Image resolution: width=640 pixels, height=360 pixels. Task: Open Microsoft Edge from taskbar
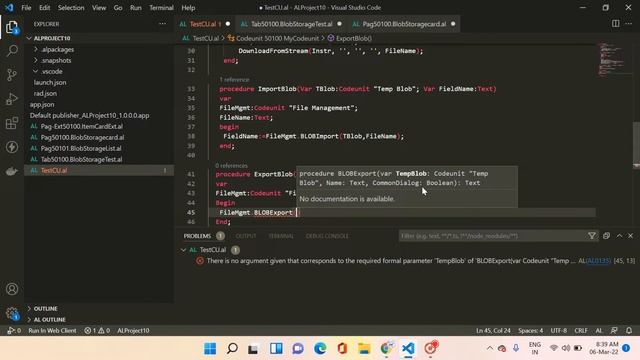click(320, 348)
